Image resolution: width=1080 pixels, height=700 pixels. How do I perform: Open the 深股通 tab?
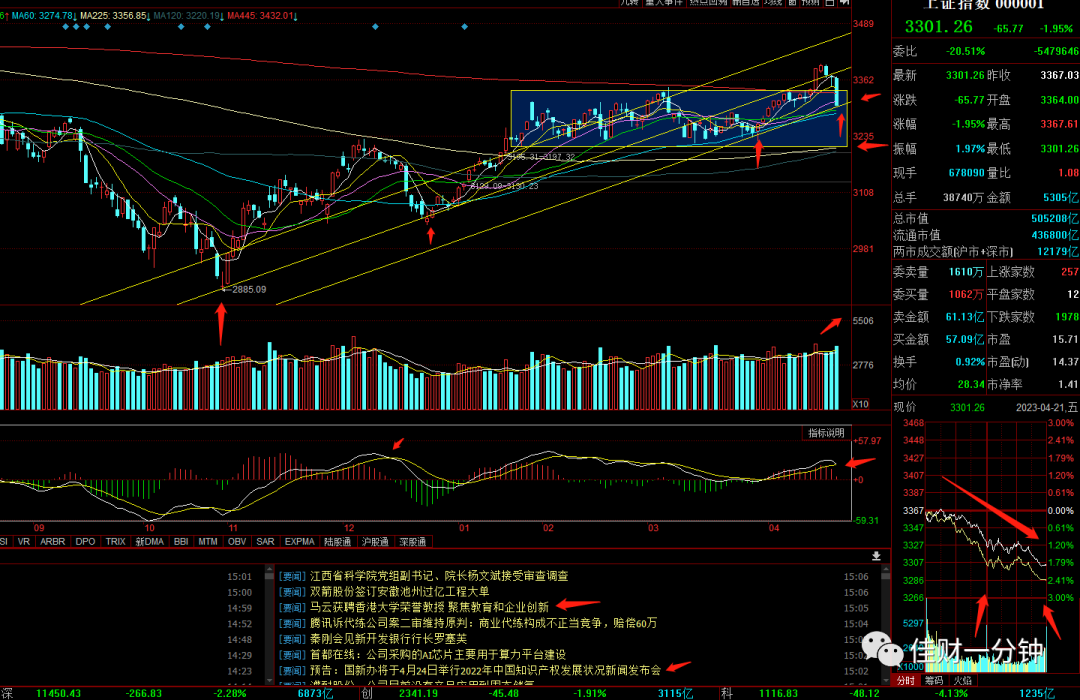(413, 542)
